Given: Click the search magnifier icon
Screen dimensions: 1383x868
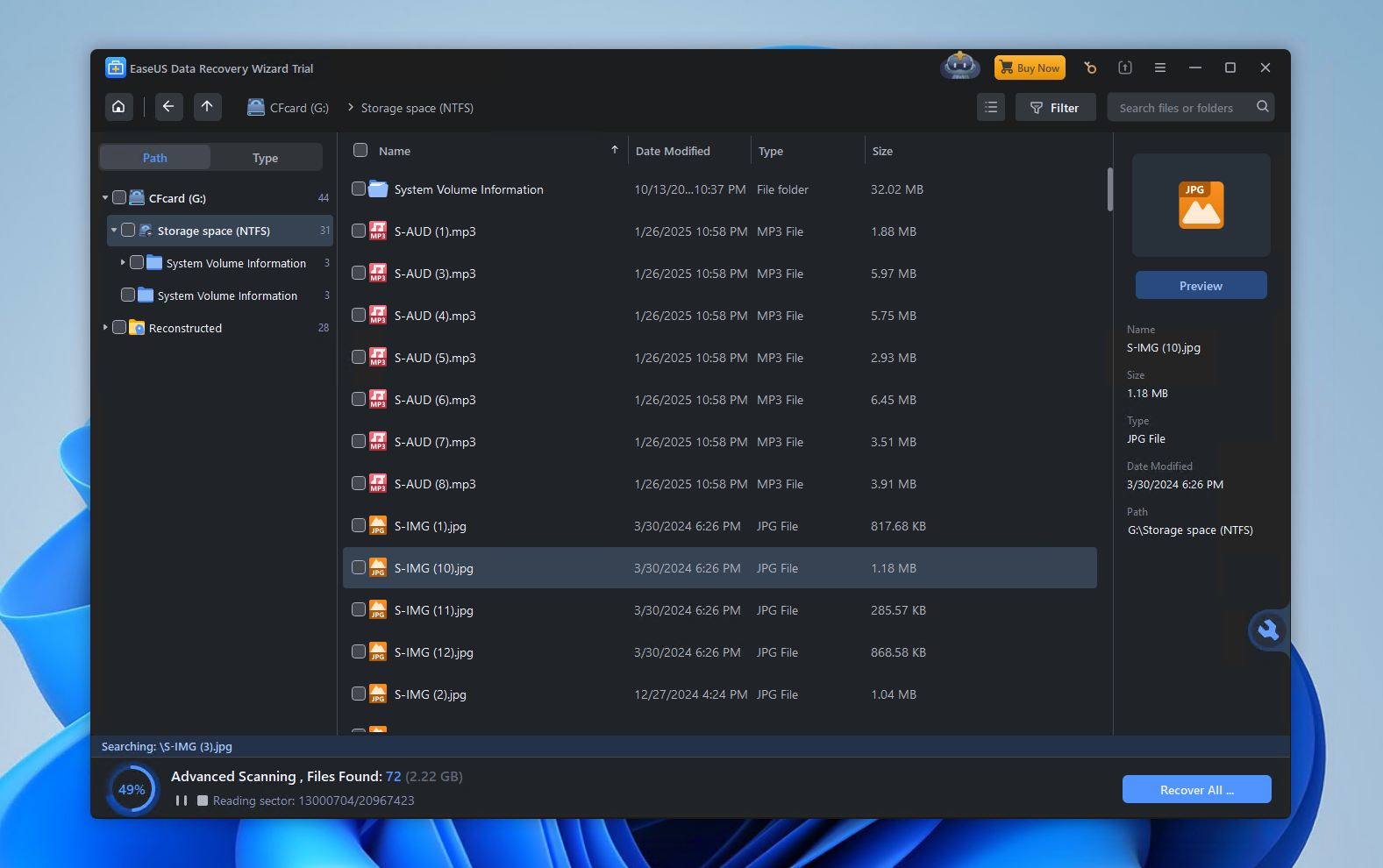Looking at the screenshot, I should (x=1262, y=107).
